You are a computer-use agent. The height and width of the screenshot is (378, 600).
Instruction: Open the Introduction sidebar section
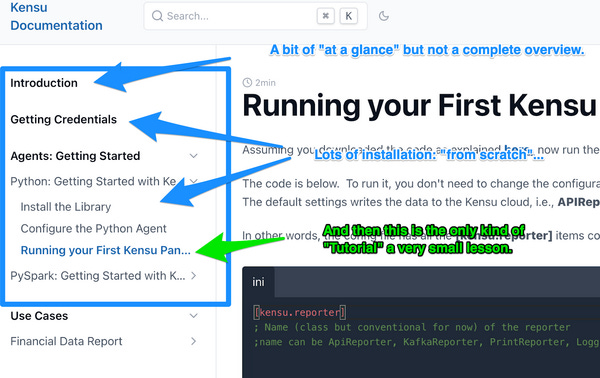pyautogui.click(x=44, y=83)
